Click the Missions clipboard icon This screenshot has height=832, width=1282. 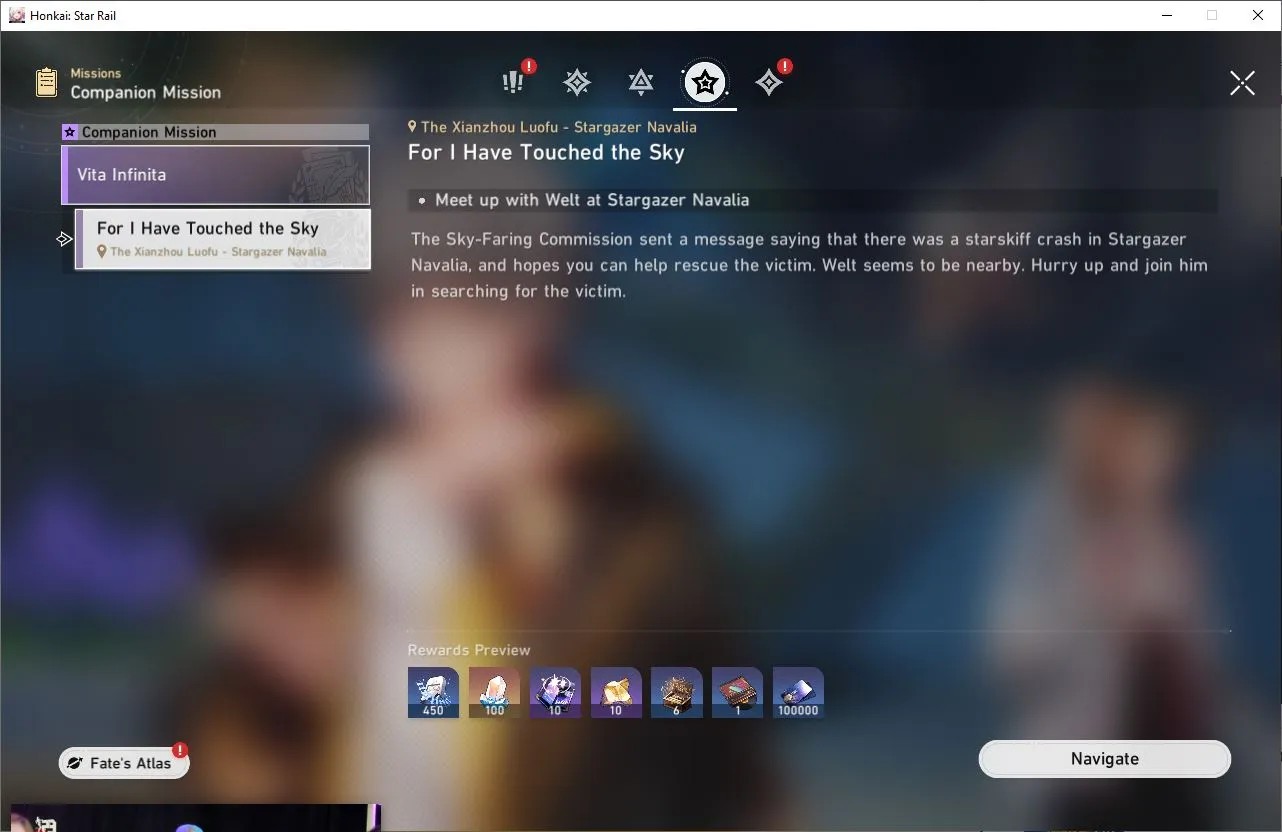[x=46, y=83]
